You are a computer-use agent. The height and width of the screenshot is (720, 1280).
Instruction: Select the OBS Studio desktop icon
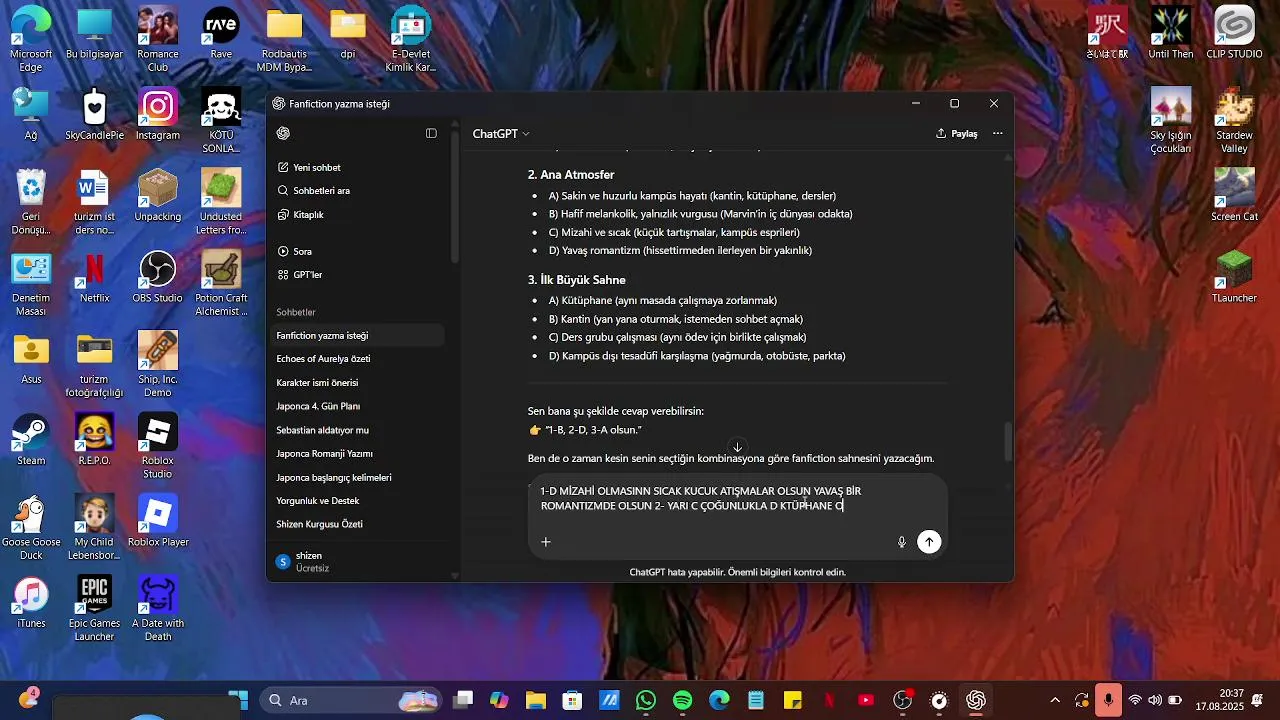158,278
